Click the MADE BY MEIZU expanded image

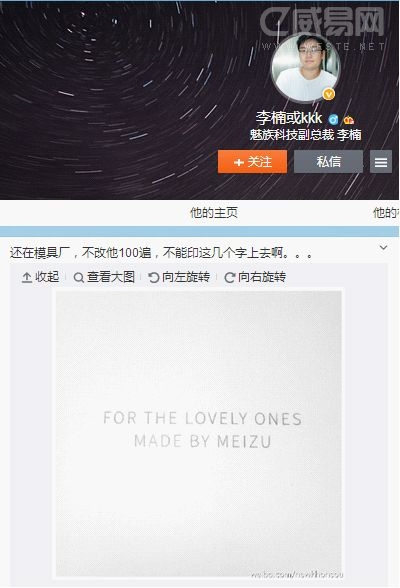[199, 434]
